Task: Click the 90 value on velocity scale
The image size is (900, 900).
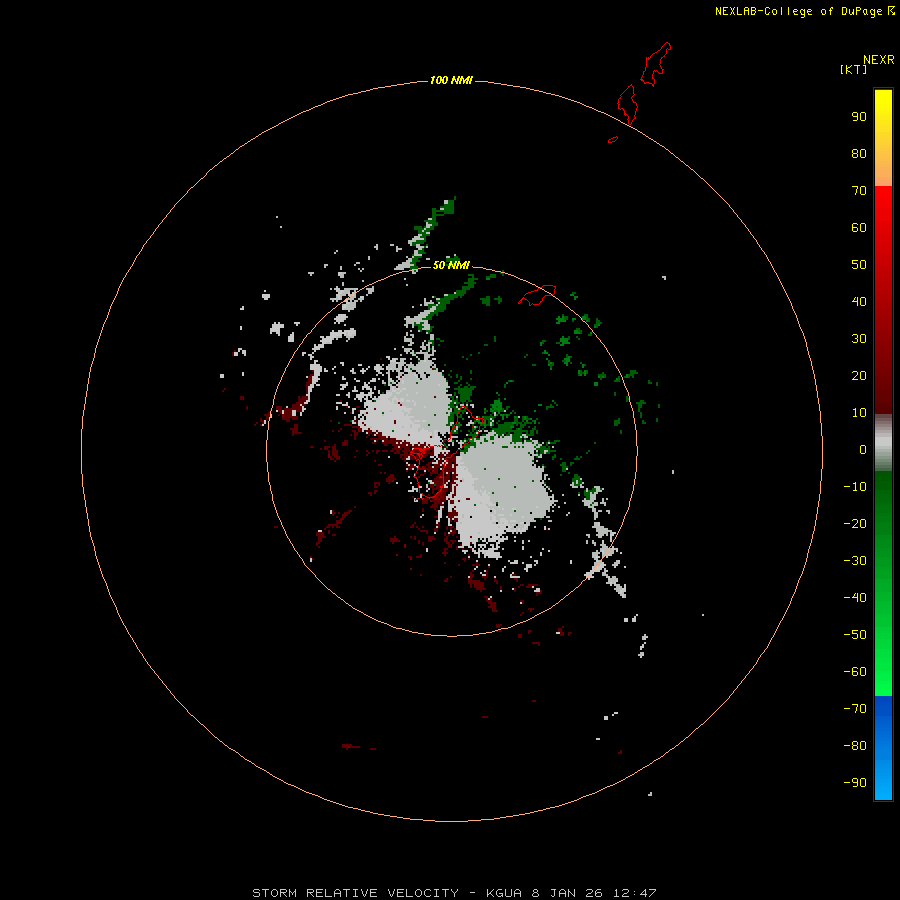Action: click(859, 117)
